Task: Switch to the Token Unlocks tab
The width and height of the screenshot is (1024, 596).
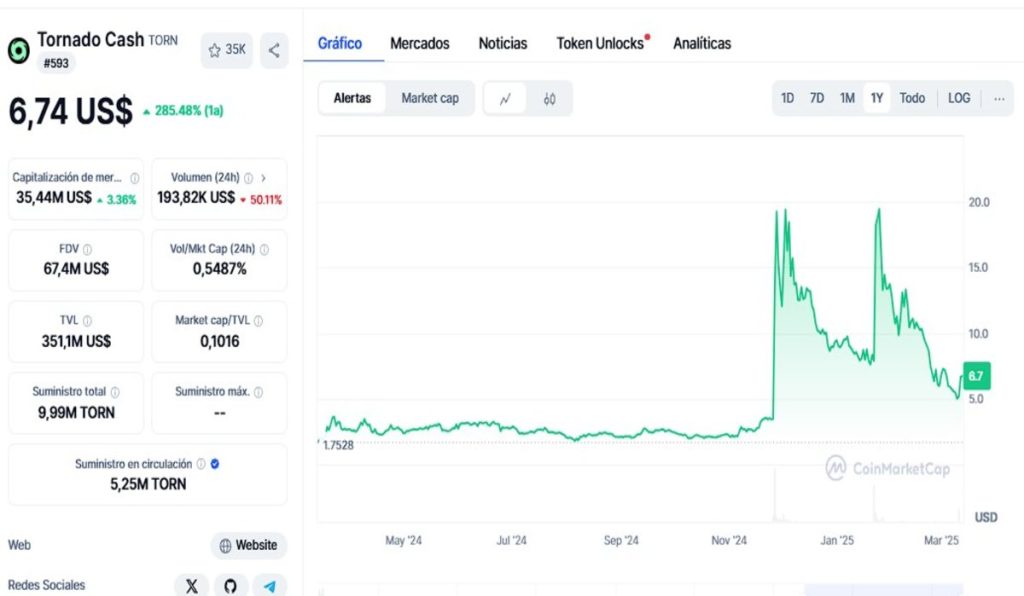Action: coord(601,43)
